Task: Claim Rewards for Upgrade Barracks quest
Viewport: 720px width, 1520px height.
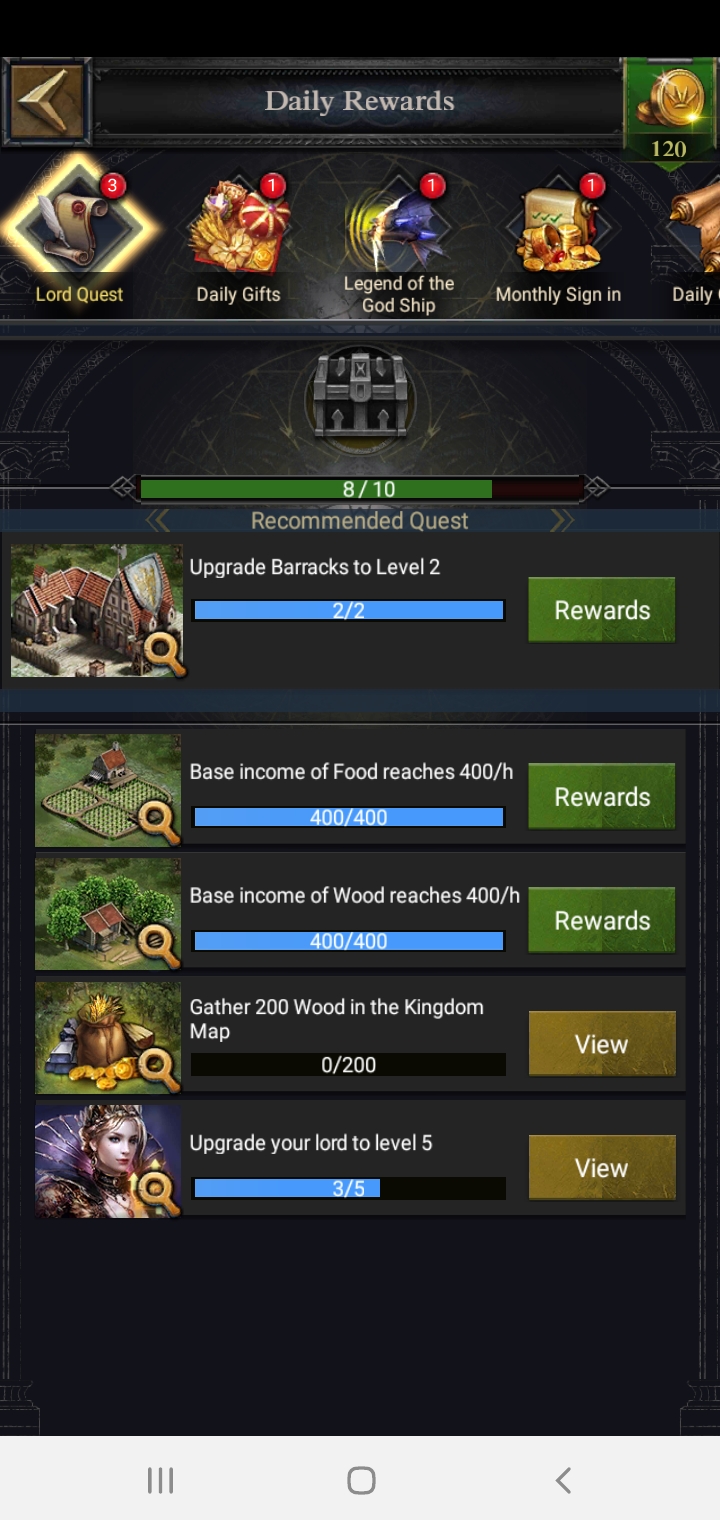Action: (x=601, y=610)
